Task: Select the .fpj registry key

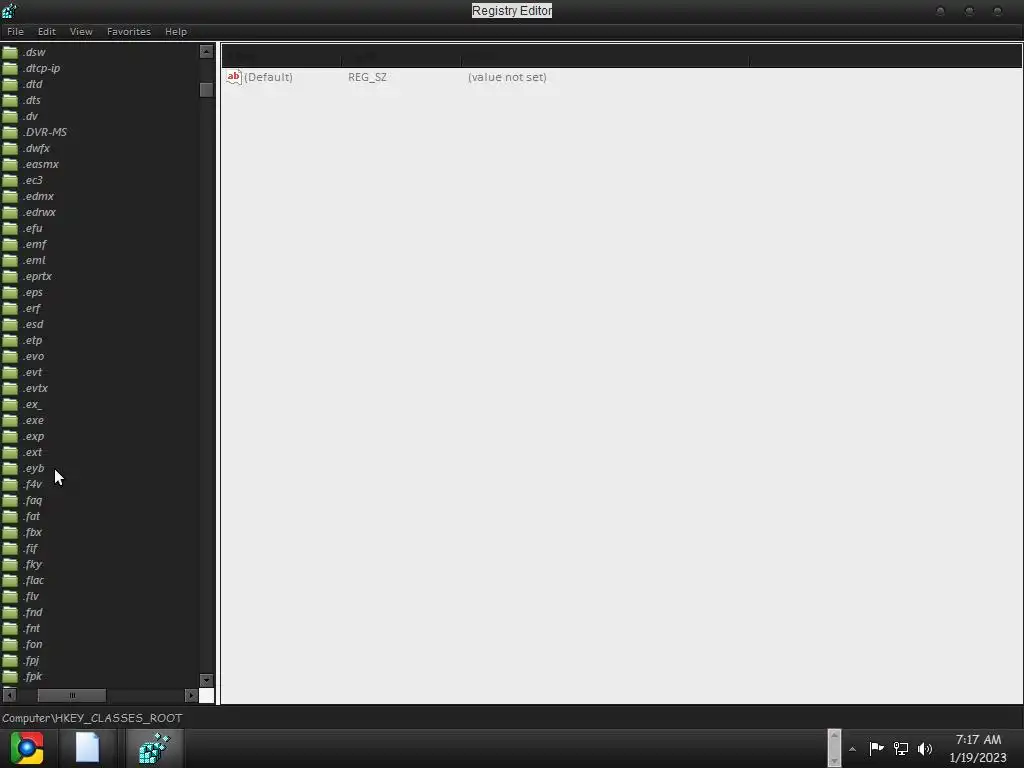Action: tap(31, 660)
